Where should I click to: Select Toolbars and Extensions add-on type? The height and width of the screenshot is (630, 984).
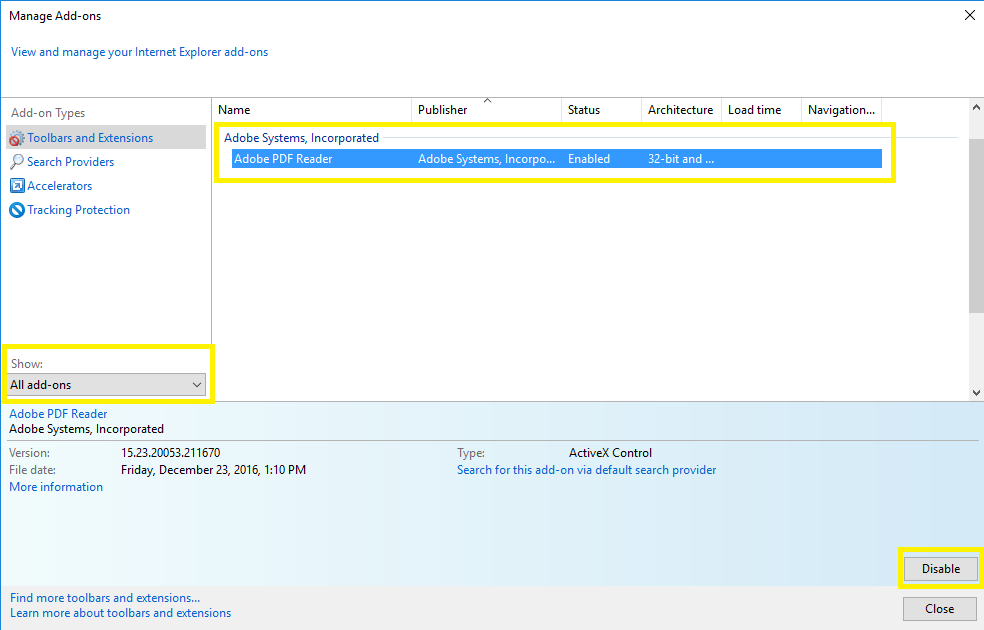tap(106, 137)
